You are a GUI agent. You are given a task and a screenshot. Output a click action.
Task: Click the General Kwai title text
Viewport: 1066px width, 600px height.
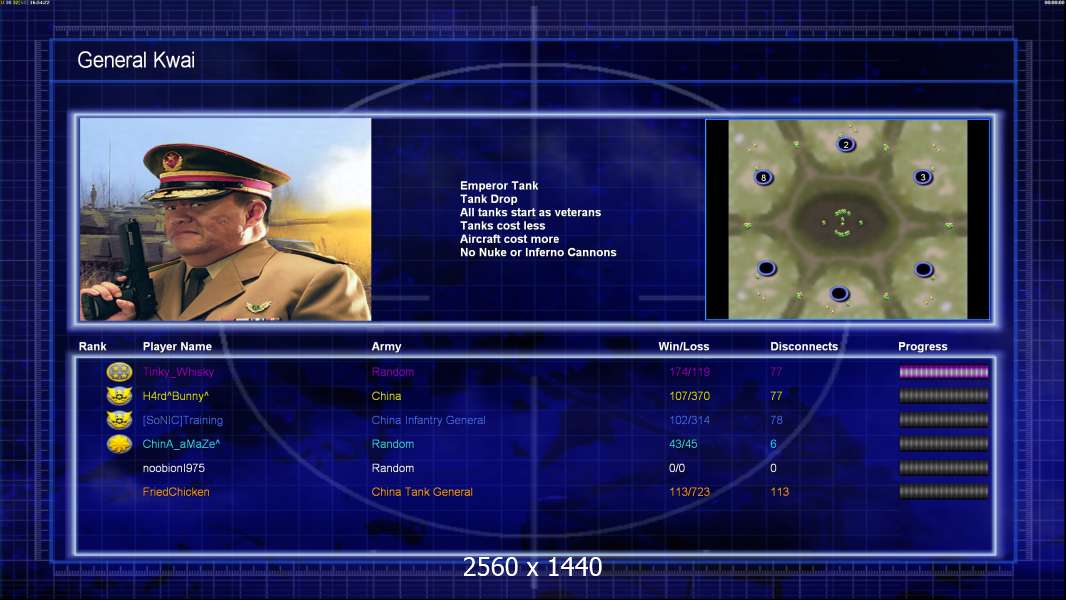click(136, 60)
